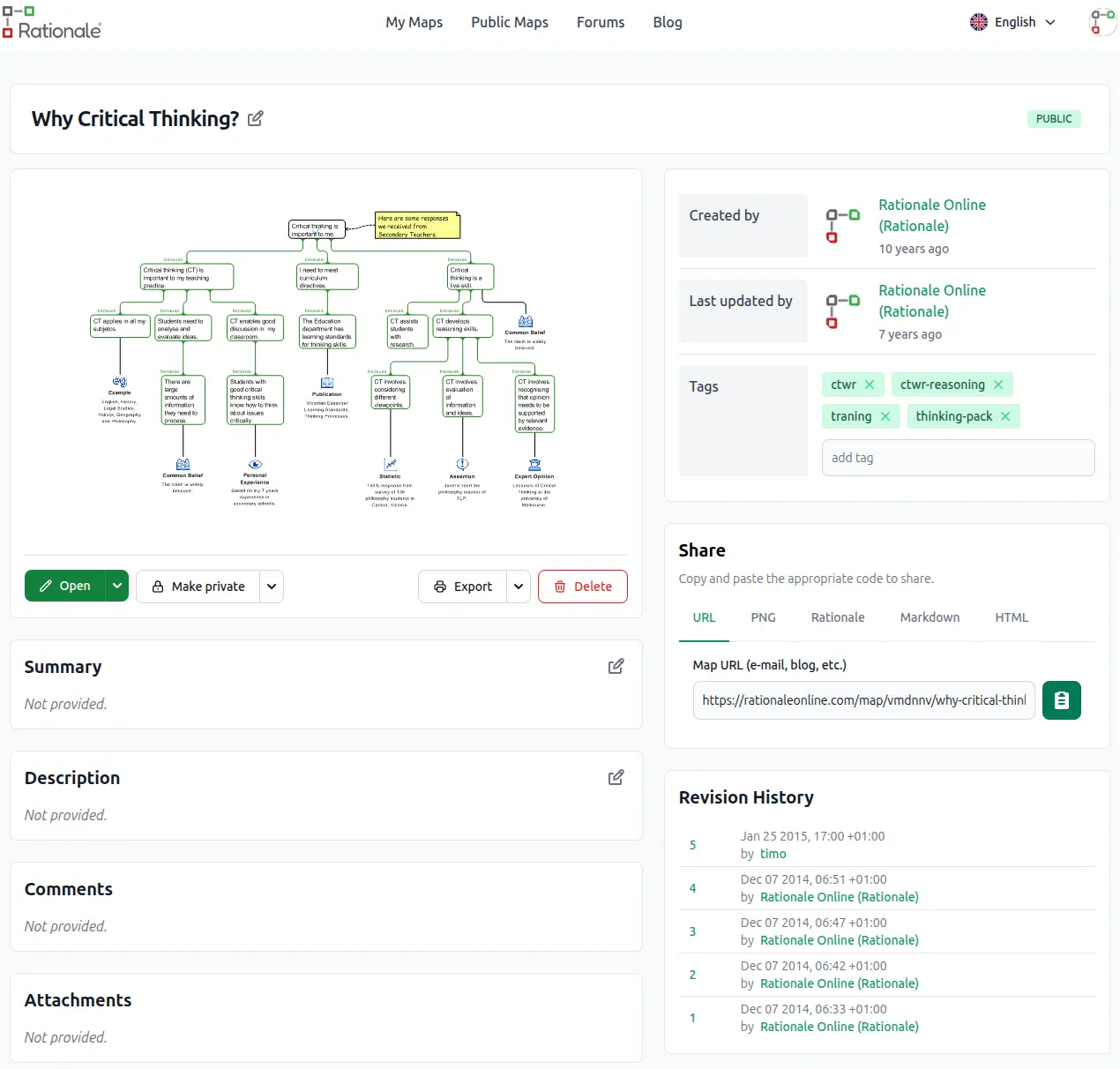Expand the Open button dropdown arrow
The image size is (1120, 1069).
[x=117, y=587]
